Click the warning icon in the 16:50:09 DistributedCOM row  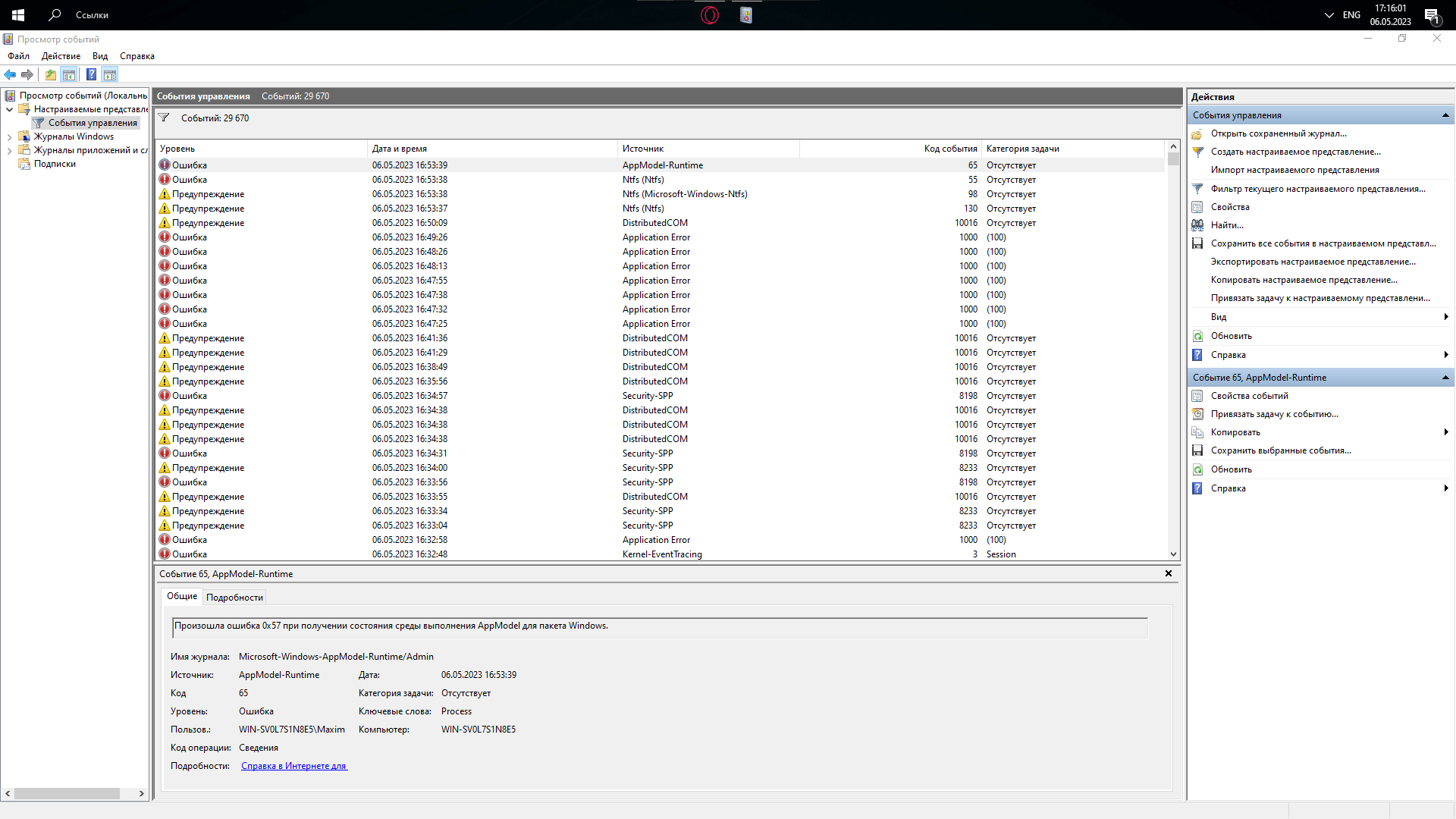point(165,223)
